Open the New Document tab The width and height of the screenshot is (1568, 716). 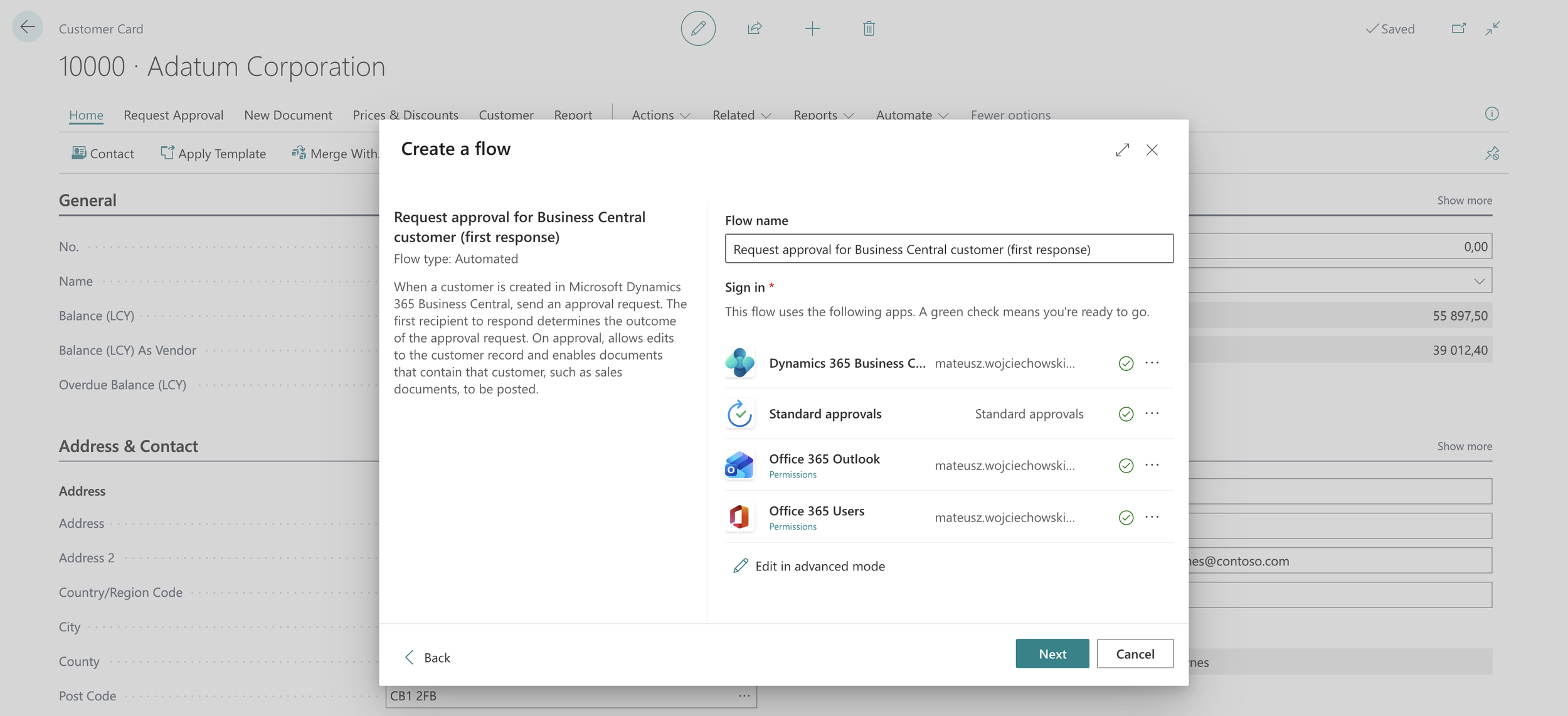pos(289,115)
